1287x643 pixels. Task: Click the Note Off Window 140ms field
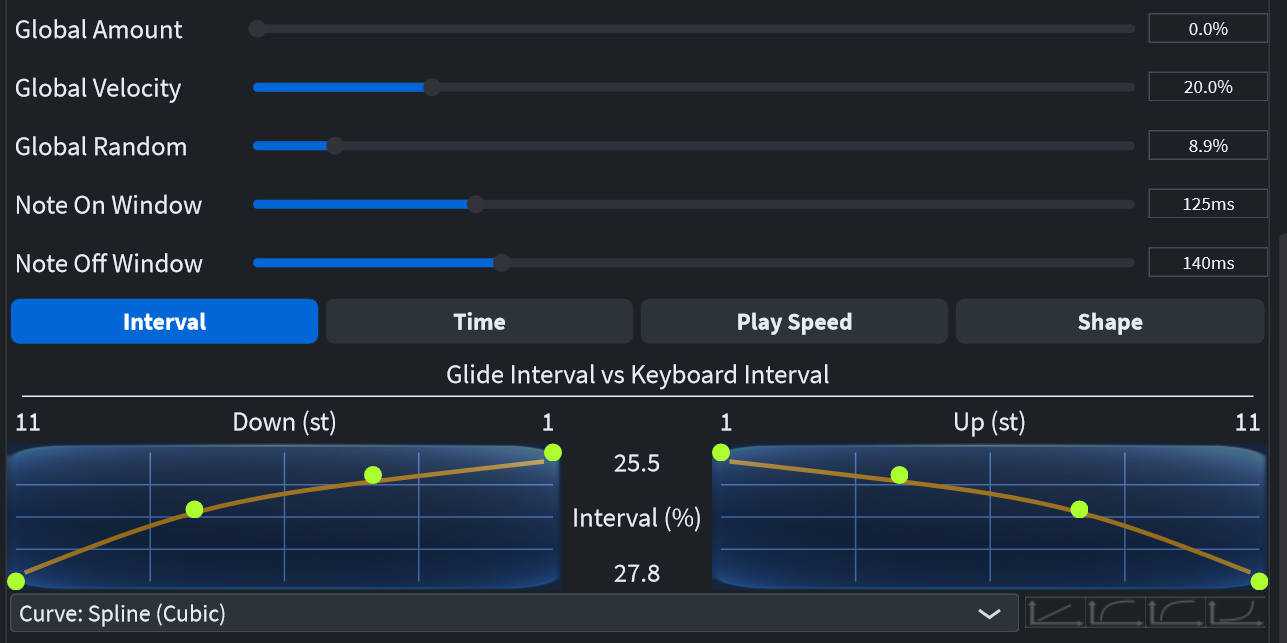tap(1207, 263)
